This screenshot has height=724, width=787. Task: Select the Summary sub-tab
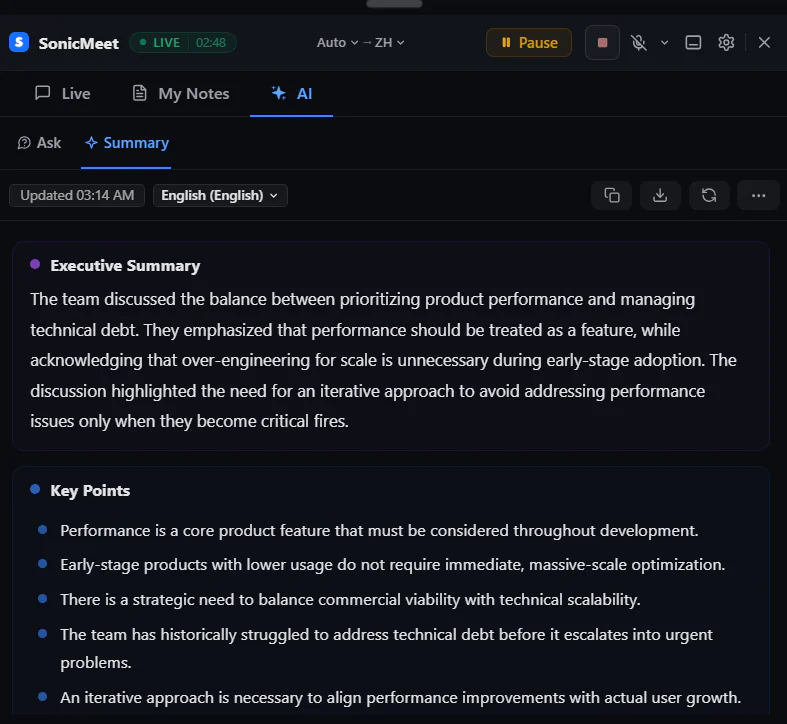pyautogui.click(x=126, y=143)
